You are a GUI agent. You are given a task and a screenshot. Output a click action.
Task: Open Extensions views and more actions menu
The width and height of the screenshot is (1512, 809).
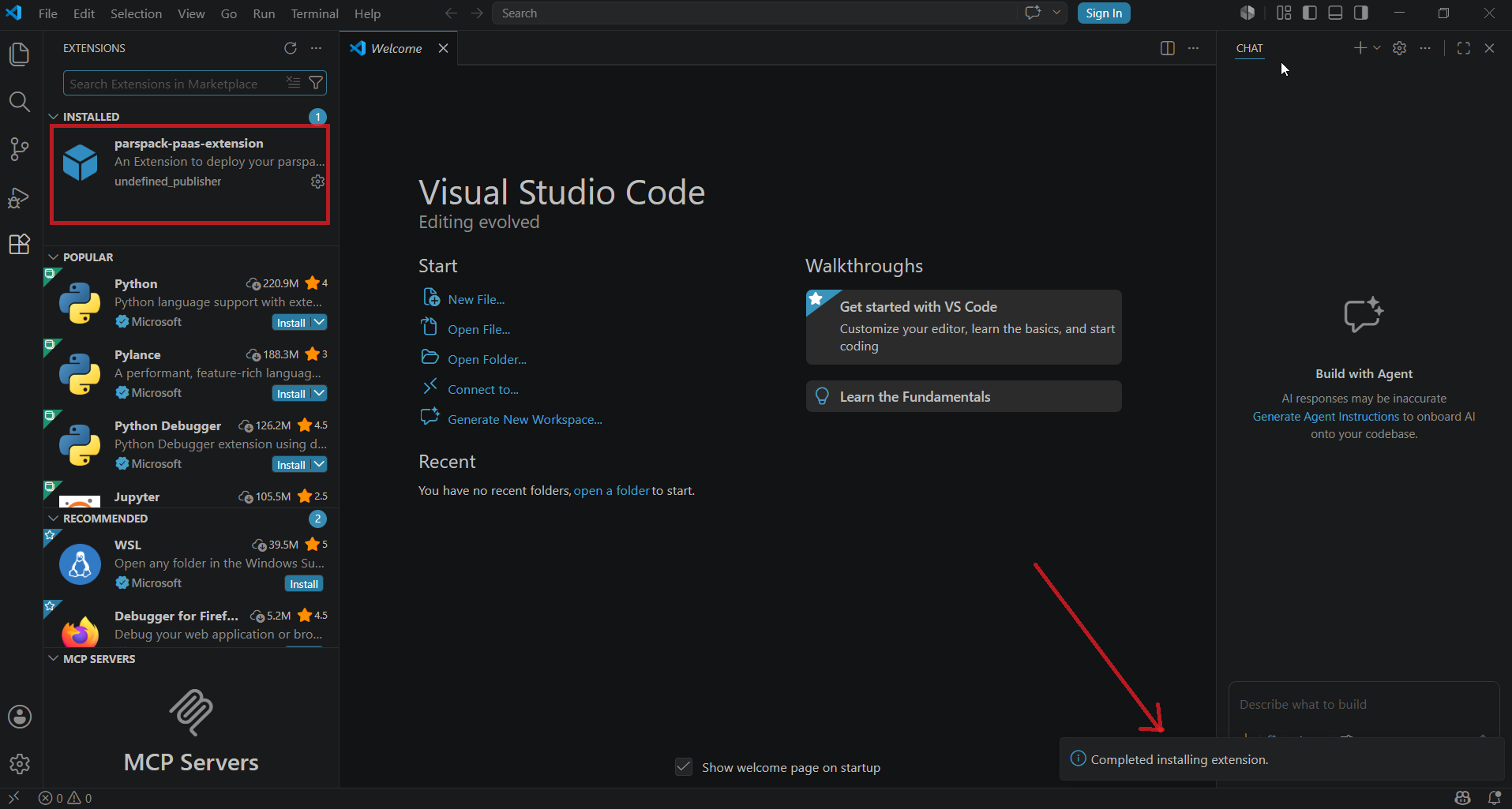[x=316, y=48]
